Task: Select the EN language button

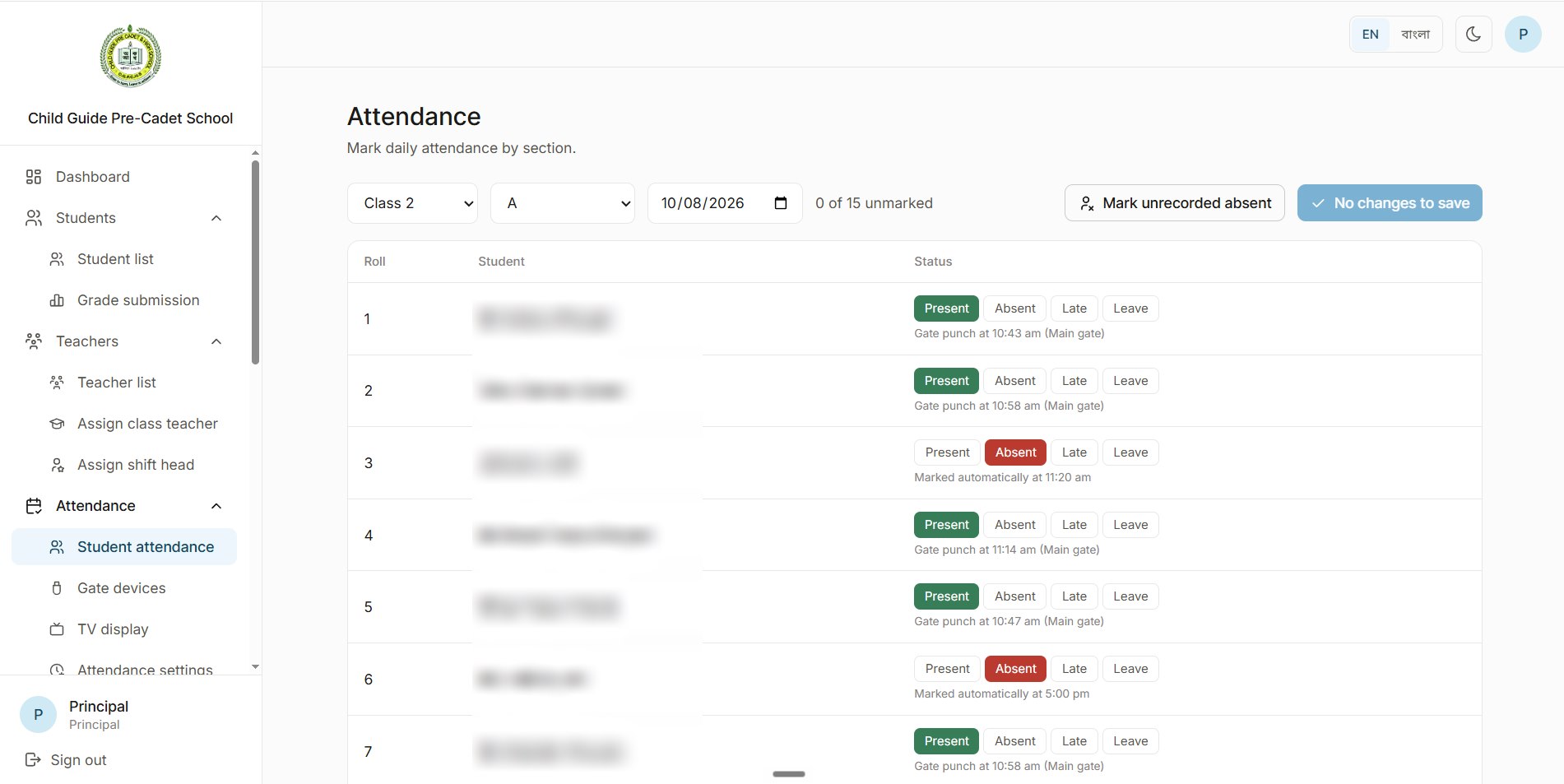Action: [x=1370, y=35]
